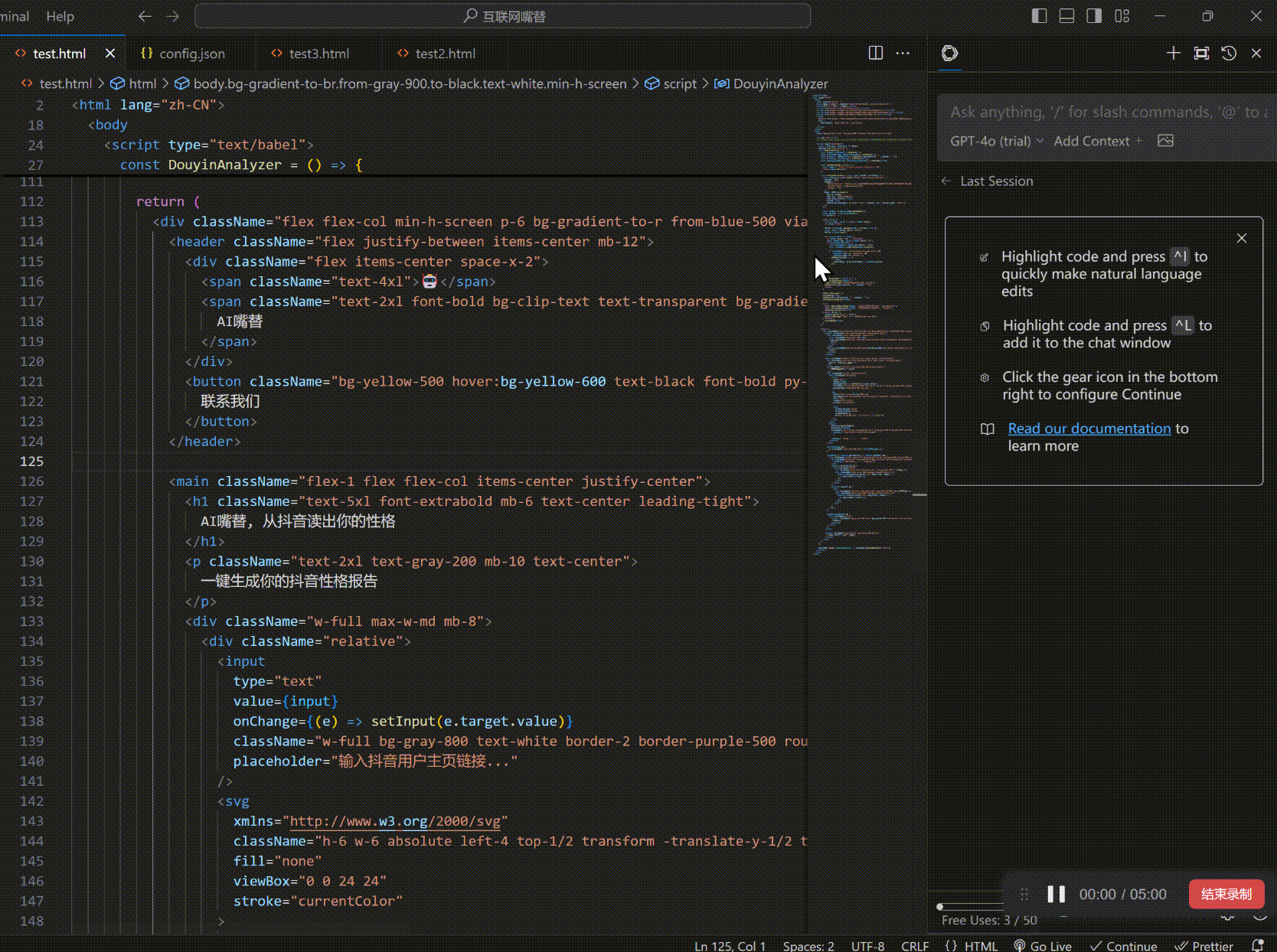The image size is (1277, 952).
Task: Open the editor more actions menu
Action: point(903,53)
